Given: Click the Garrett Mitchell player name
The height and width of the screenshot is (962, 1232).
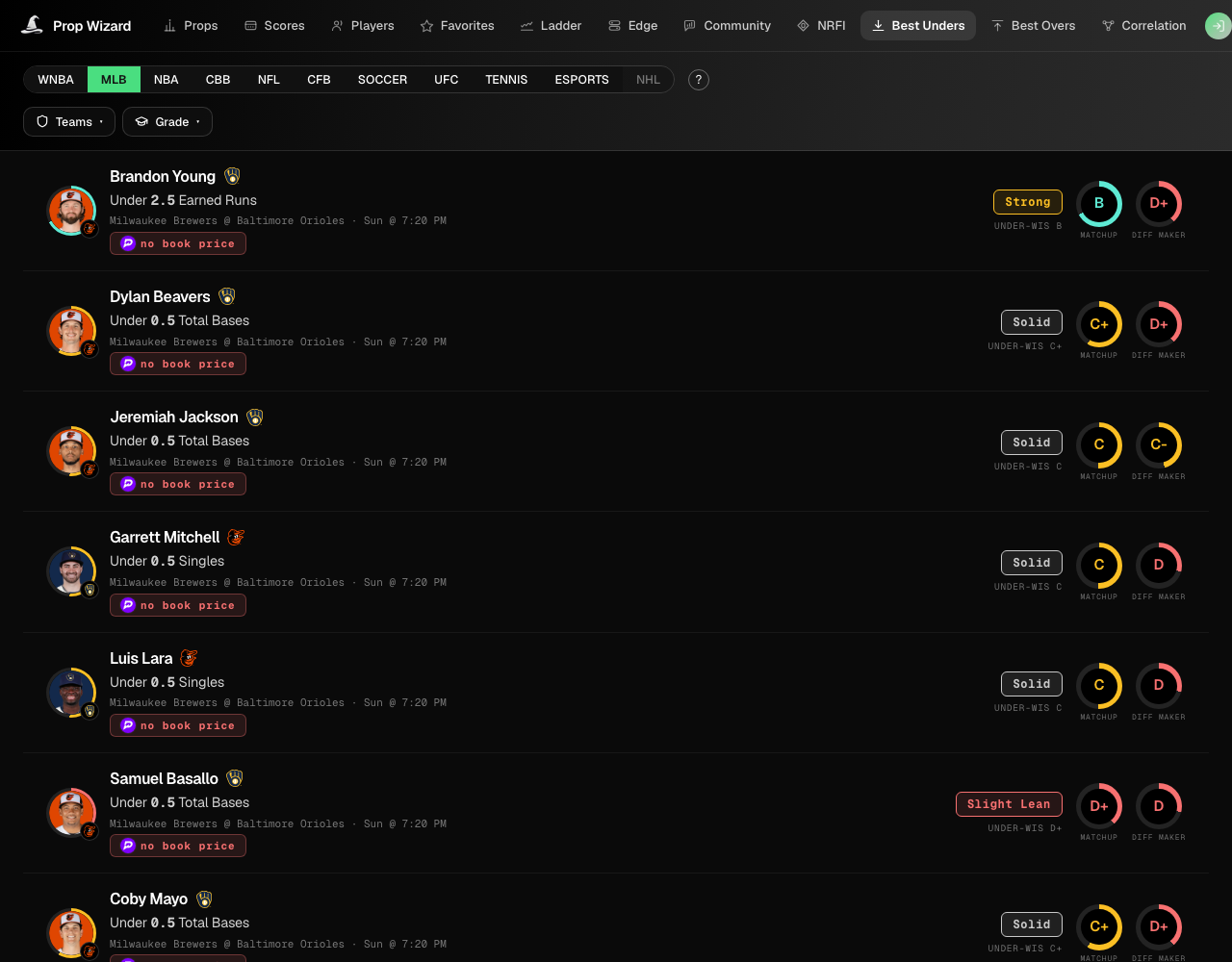Looking at the screenshot, I should point(165,538).
